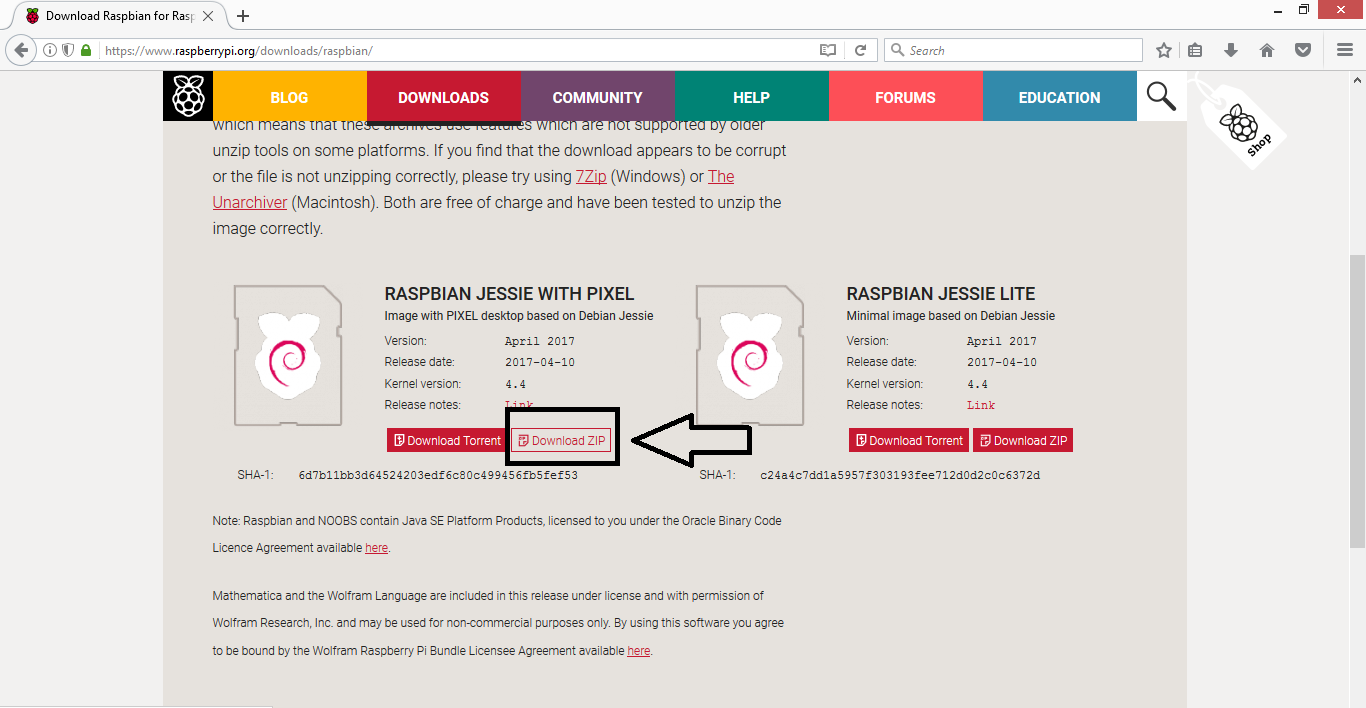Click 'Image with PIXEL desktop based on Debian Jessie'
This screenshot has width=1366, height=708.
519,316
